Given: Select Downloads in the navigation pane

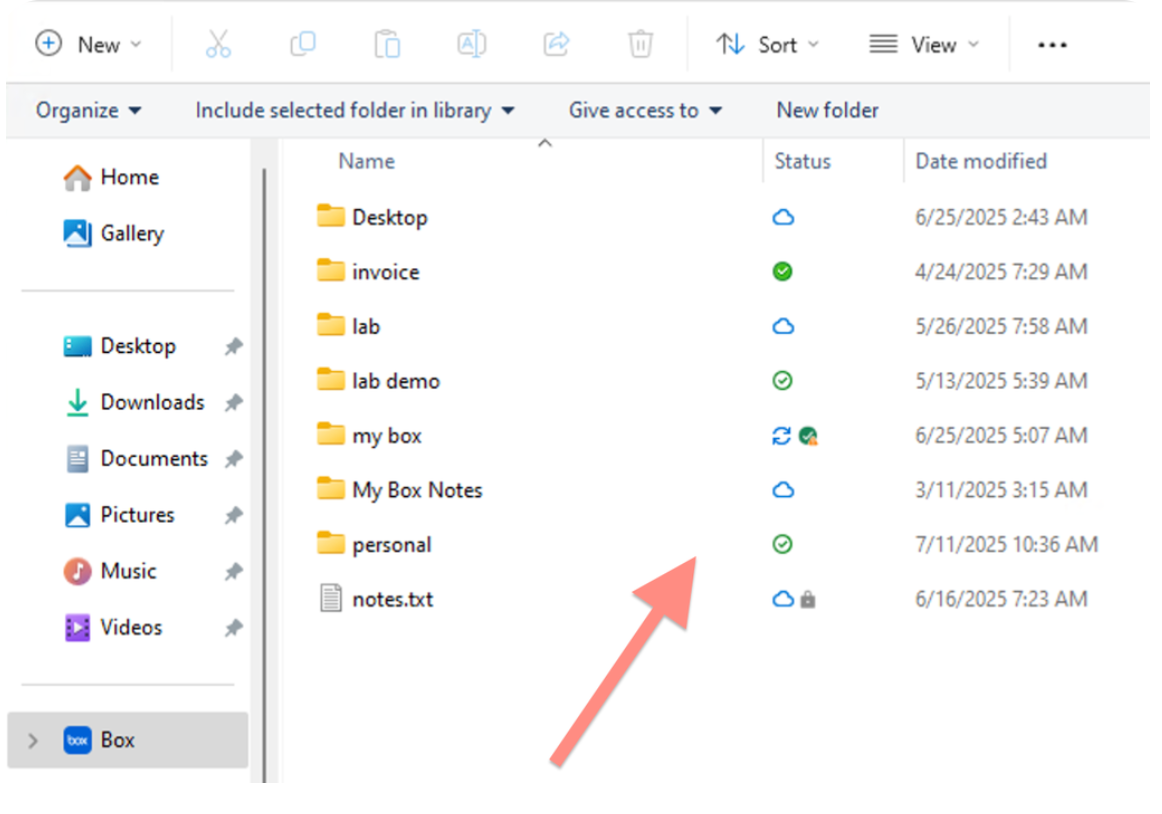Looking at the screenshot, I should [x=152, y=402].
